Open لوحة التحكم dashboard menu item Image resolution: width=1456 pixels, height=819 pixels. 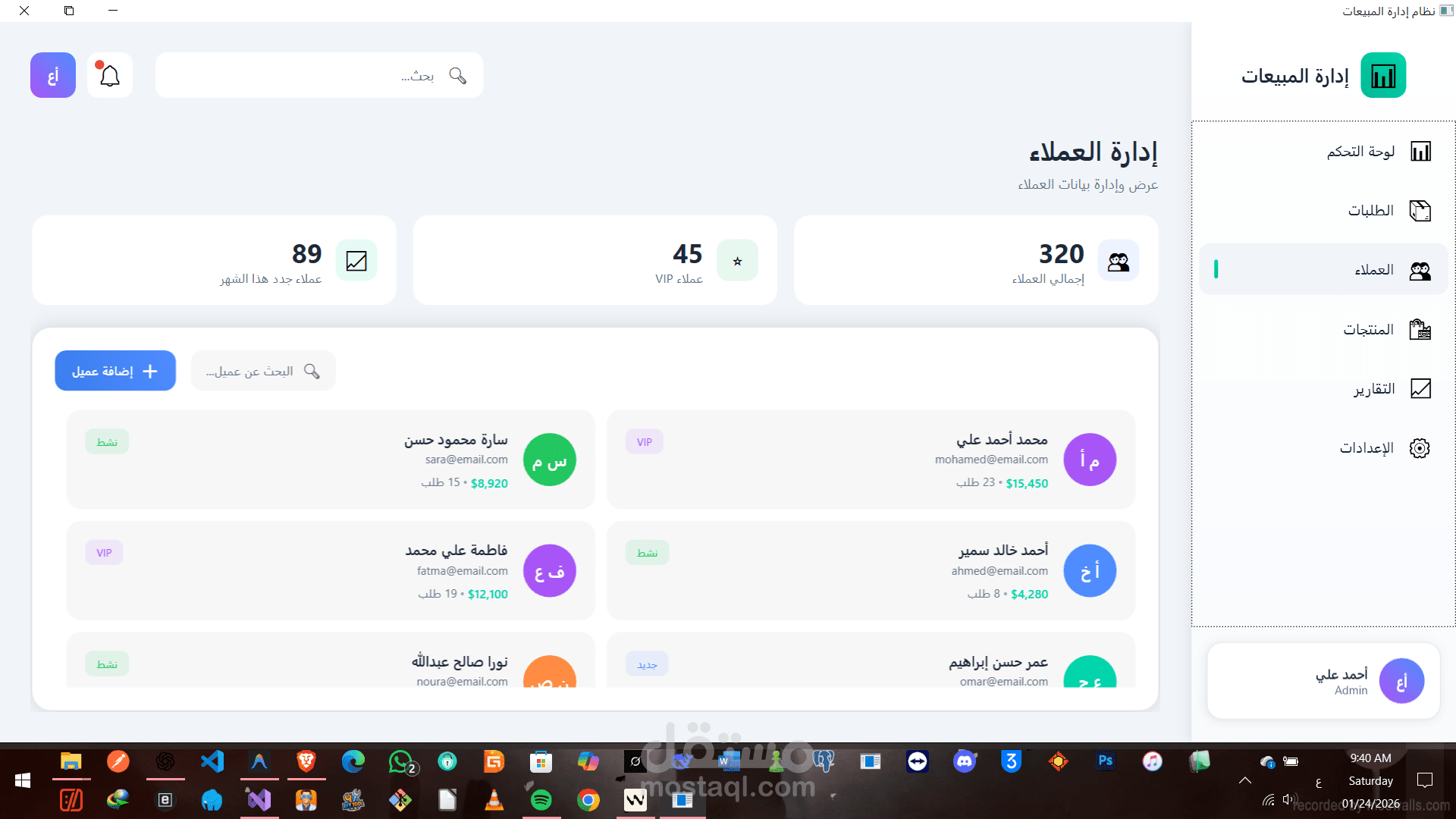[x=1360, y=152]
